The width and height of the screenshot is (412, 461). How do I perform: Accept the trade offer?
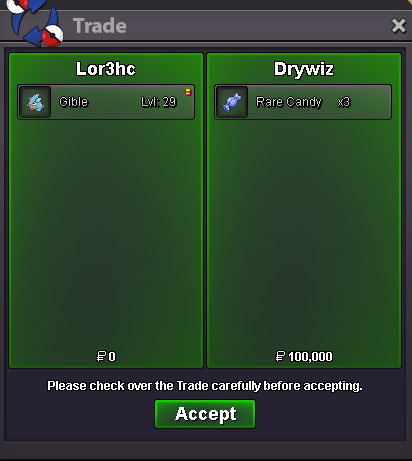coord(205,414)
